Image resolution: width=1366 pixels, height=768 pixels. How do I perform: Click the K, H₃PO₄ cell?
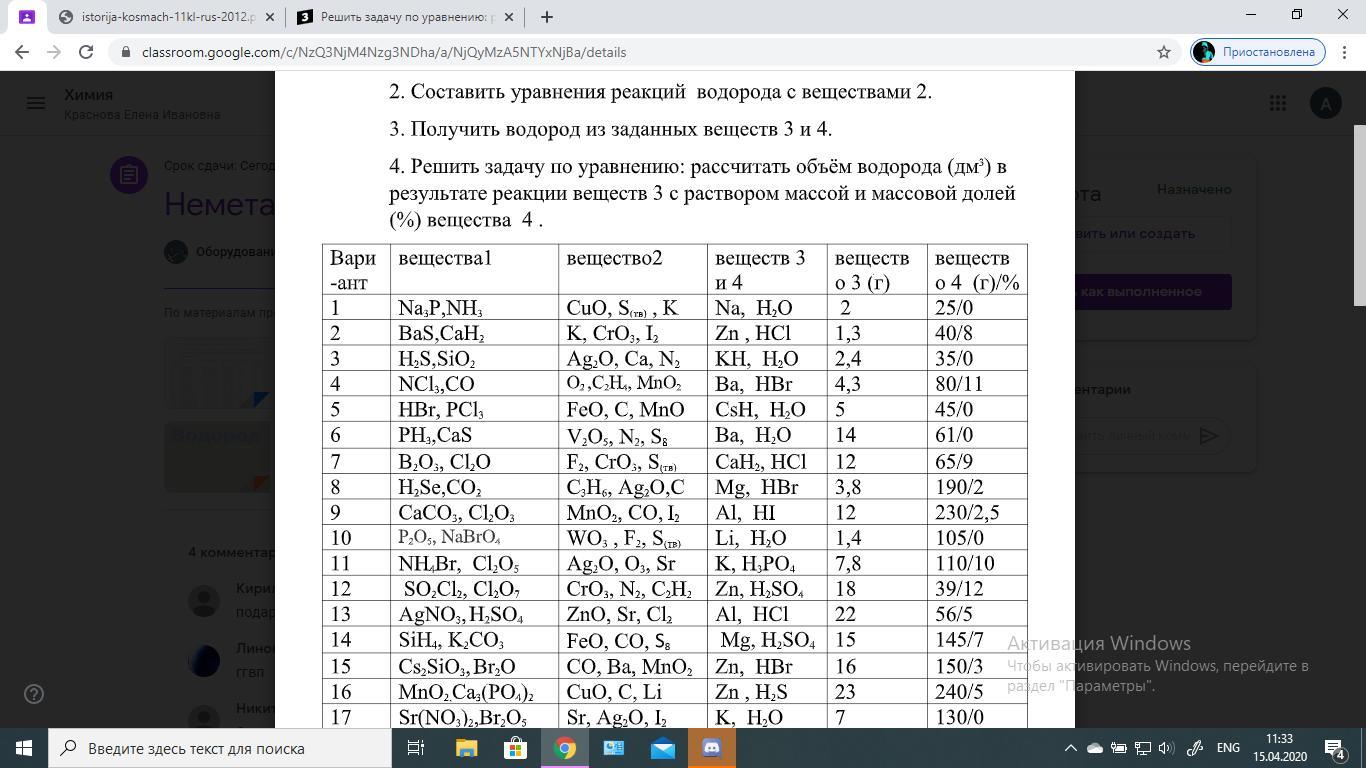click(x=767, y=564)
